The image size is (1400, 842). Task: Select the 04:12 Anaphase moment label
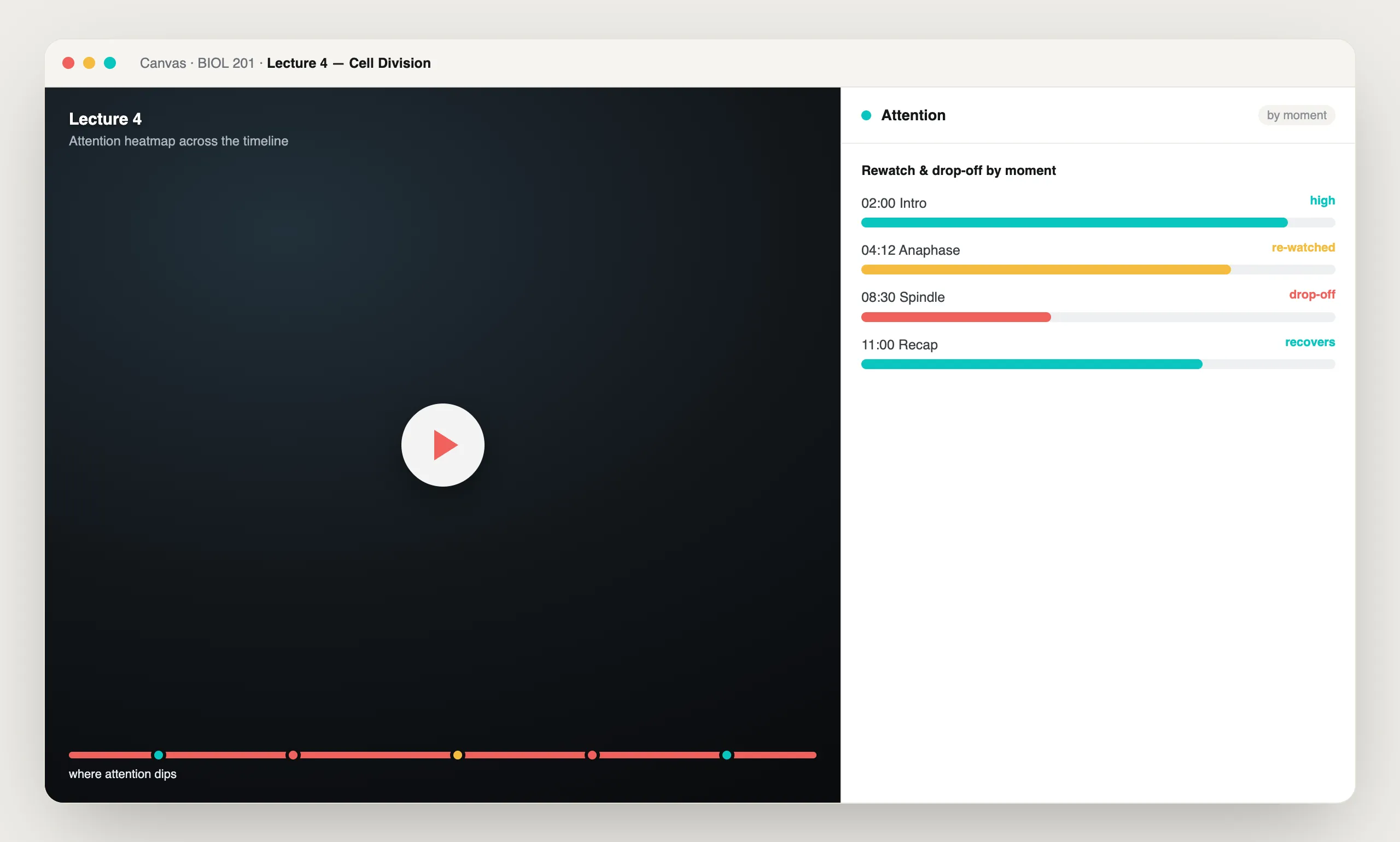point(910,250)
